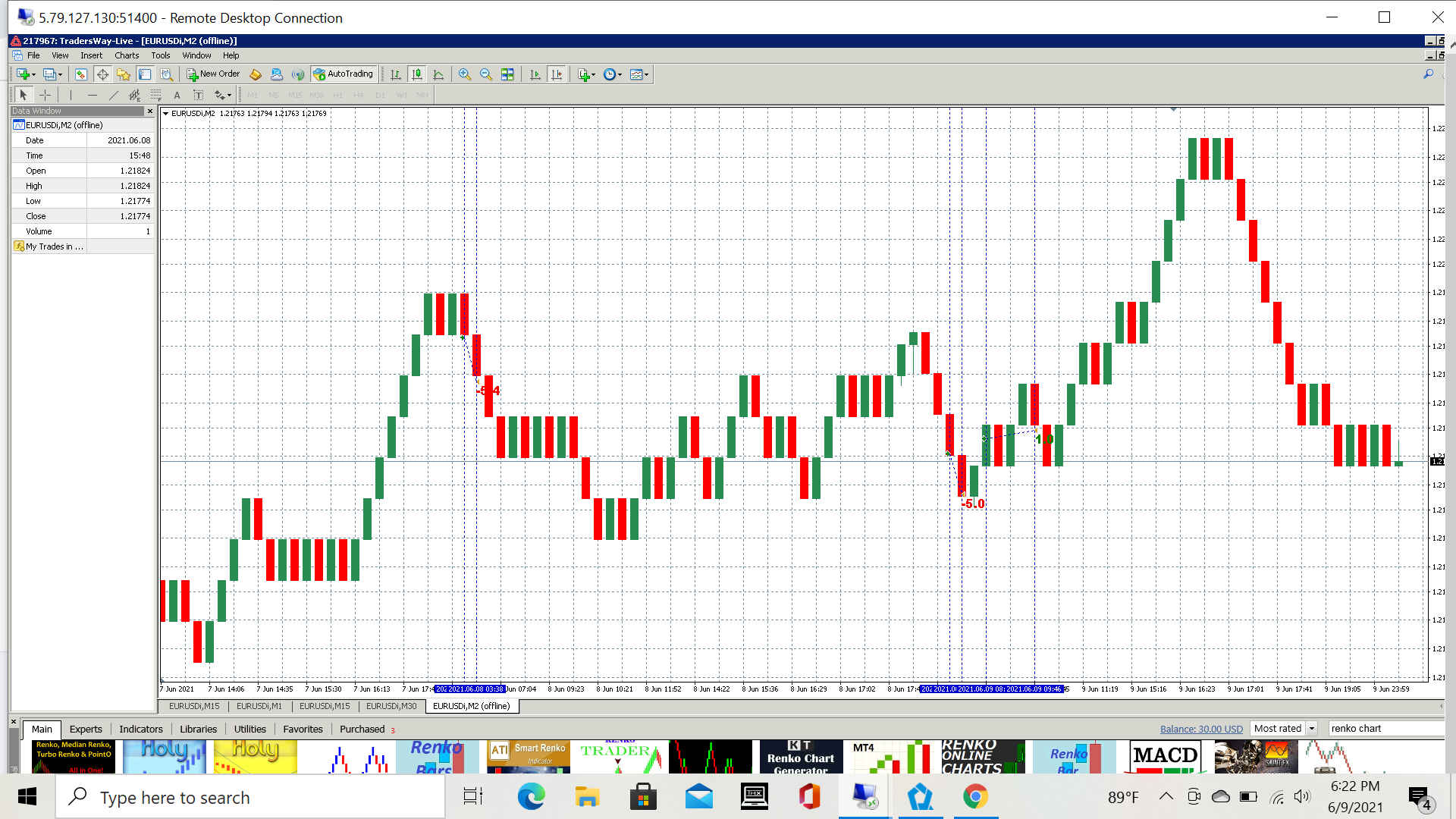Switch to the EURUSDi,M30 chart tab
The height and width of the screenshot is (819, 1456).
(391, 706)
